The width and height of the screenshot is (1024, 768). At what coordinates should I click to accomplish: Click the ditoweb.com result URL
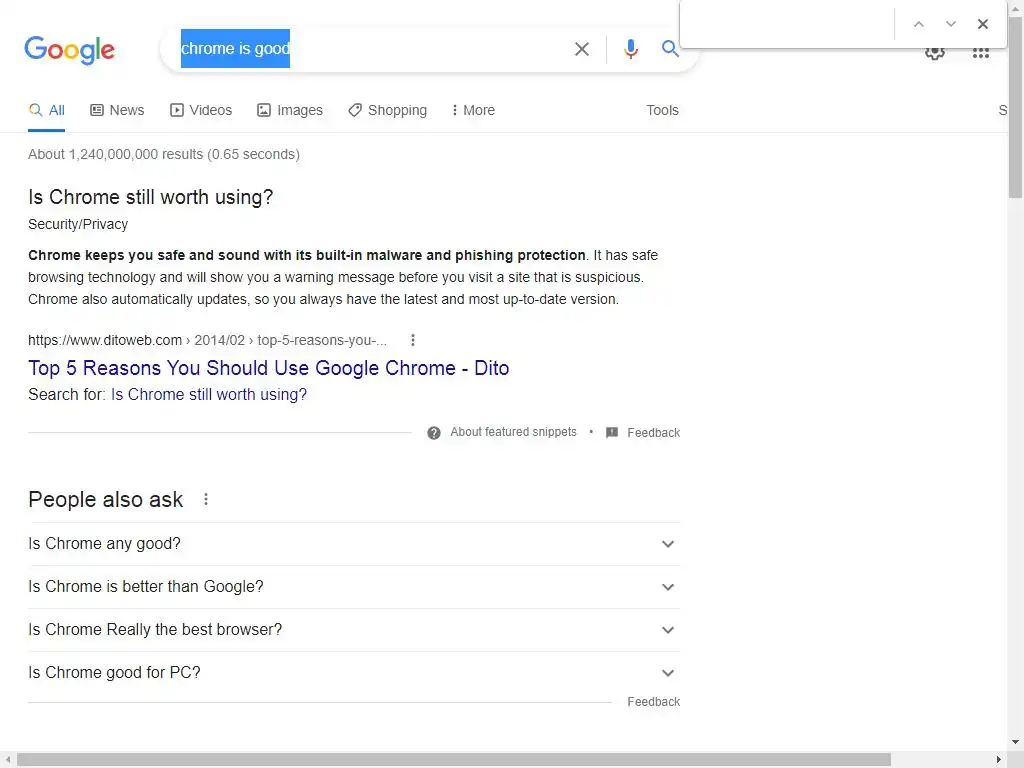click(207, 340)
